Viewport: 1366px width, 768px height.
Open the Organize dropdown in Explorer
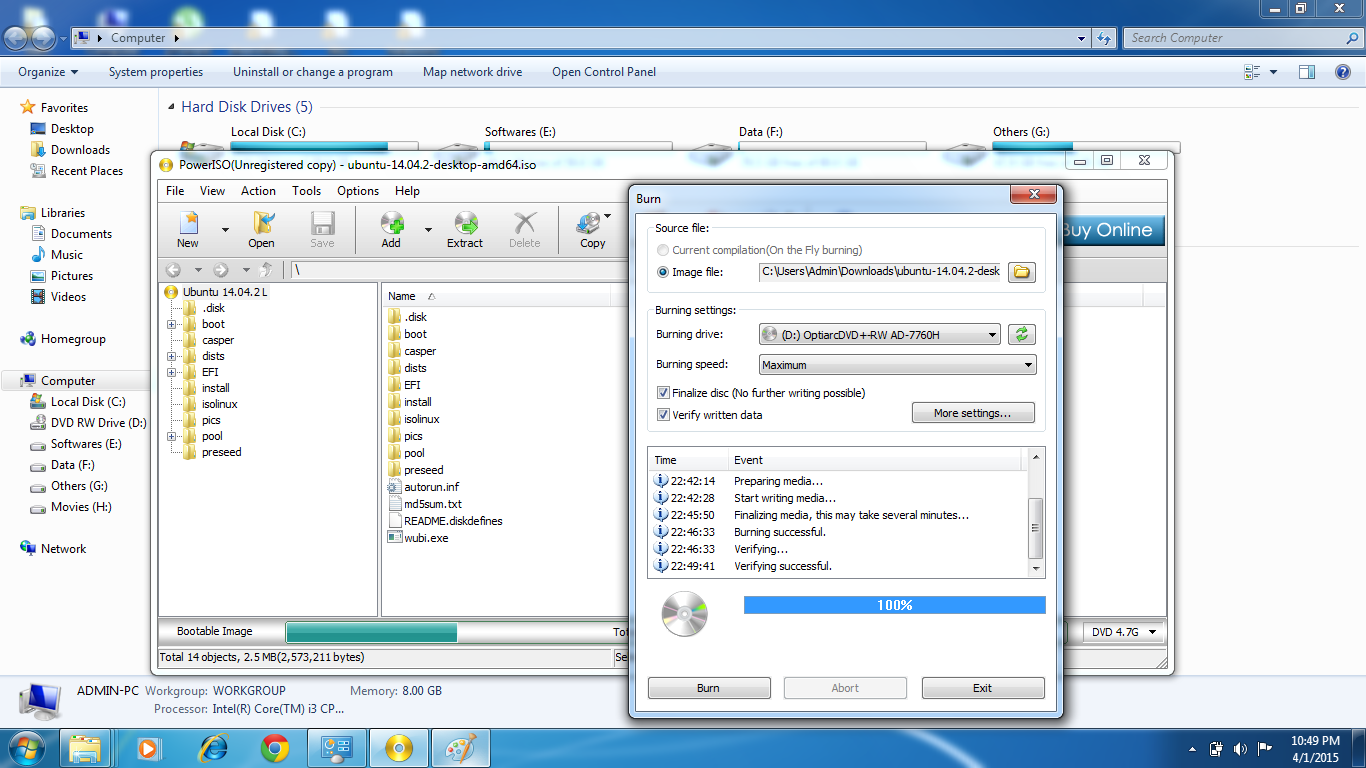pos(48,72)
